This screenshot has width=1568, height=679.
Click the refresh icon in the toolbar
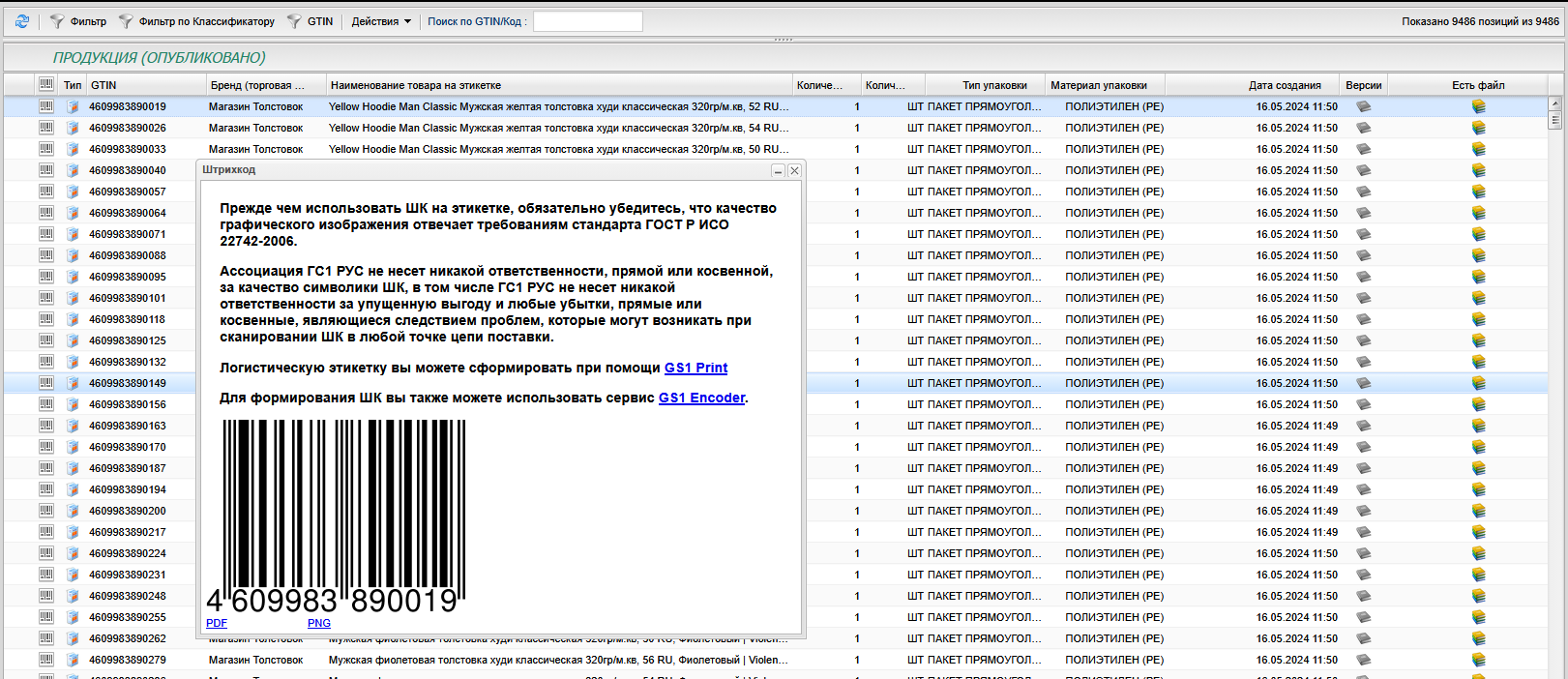pos(21,21)
